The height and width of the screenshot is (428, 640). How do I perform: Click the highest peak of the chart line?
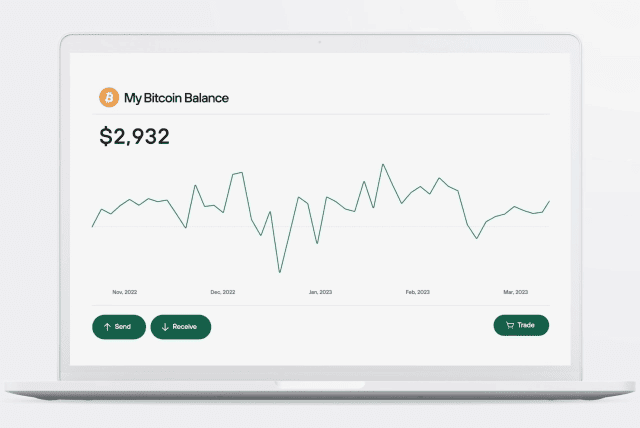pos(382,164)
